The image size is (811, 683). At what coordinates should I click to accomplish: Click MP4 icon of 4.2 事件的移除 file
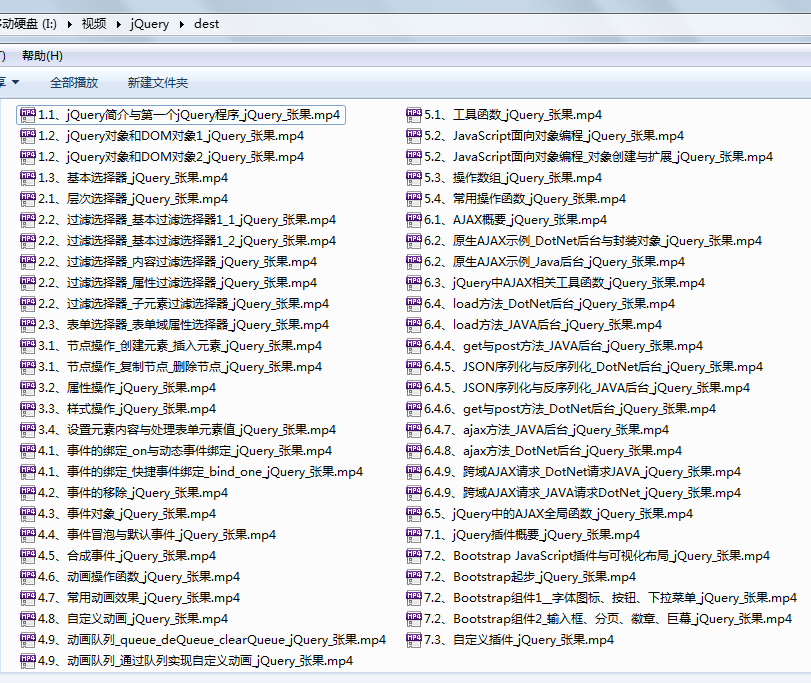pyautogui.click(x=27, y=493)
